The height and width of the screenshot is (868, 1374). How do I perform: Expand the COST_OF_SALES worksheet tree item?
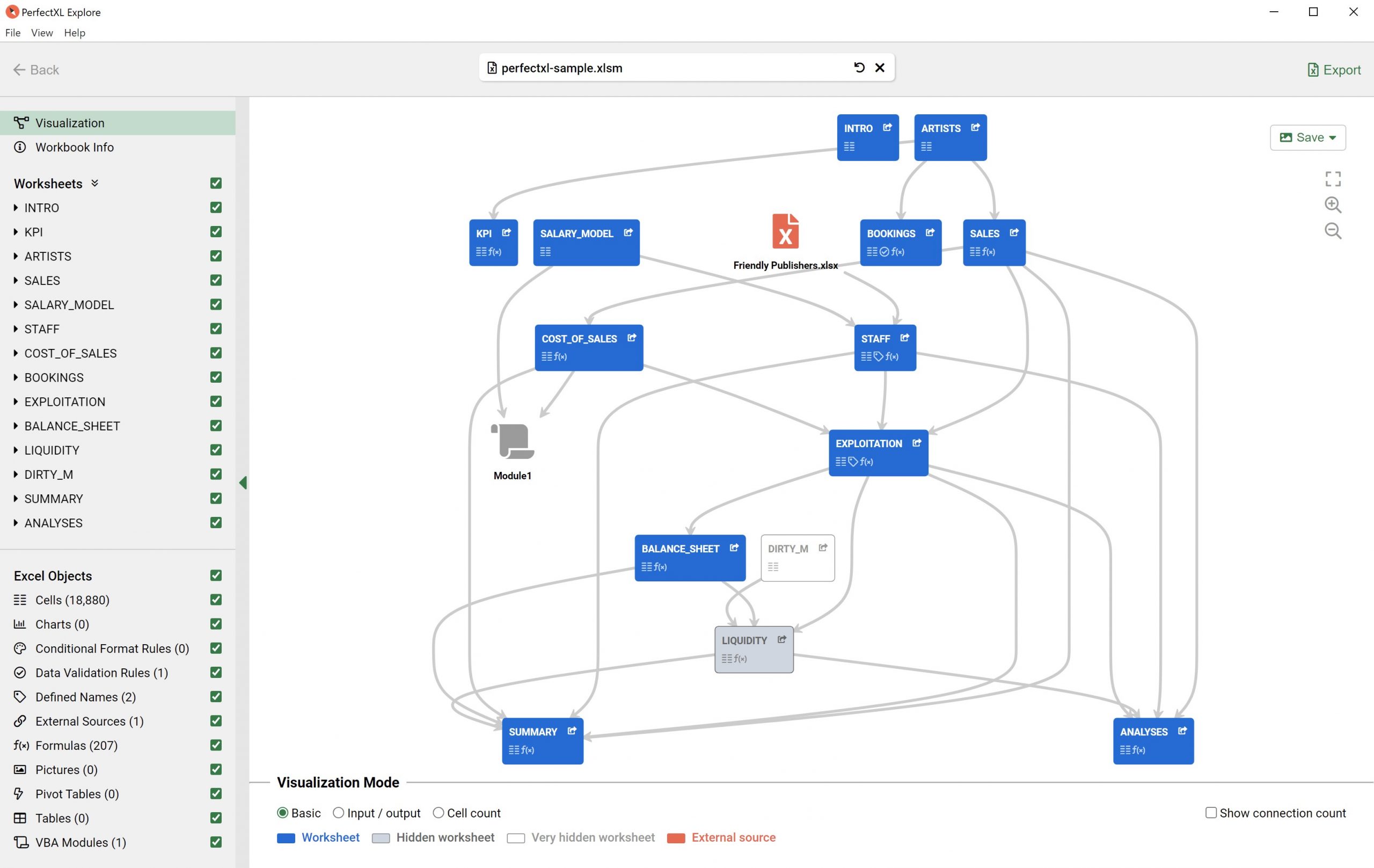tap(15, 353)
